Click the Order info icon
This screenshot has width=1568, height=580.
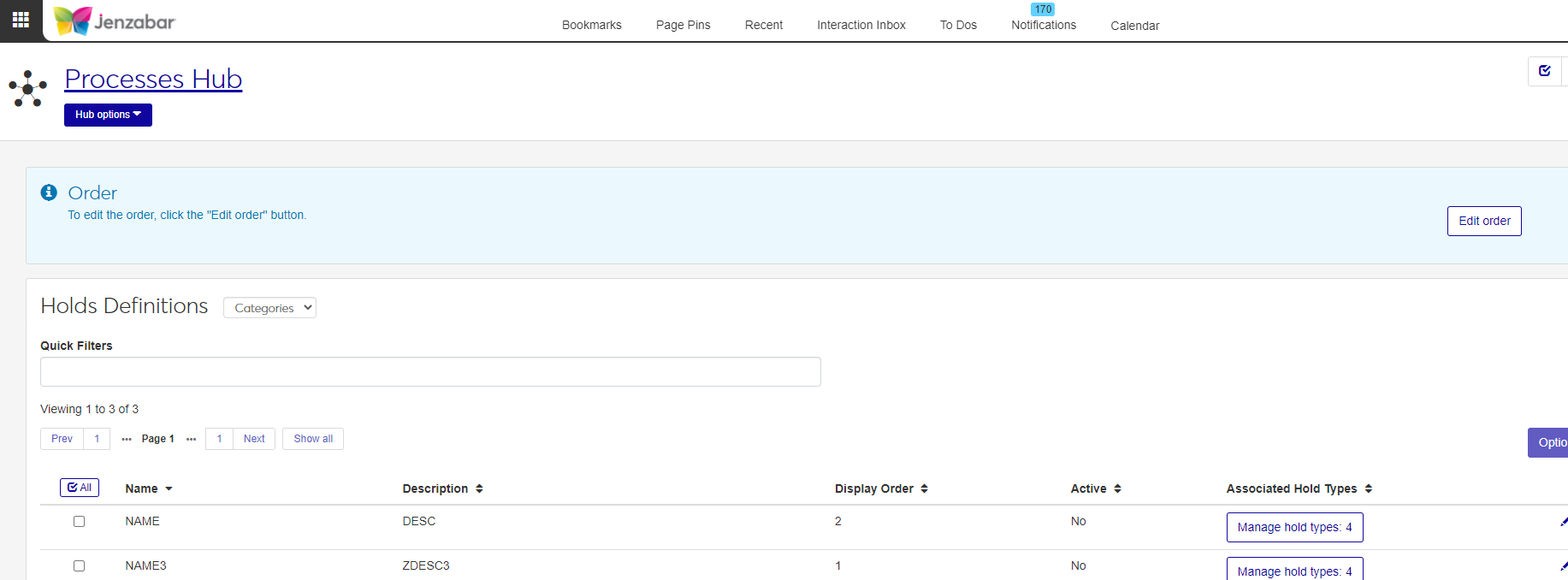click(x=49, y=192)
